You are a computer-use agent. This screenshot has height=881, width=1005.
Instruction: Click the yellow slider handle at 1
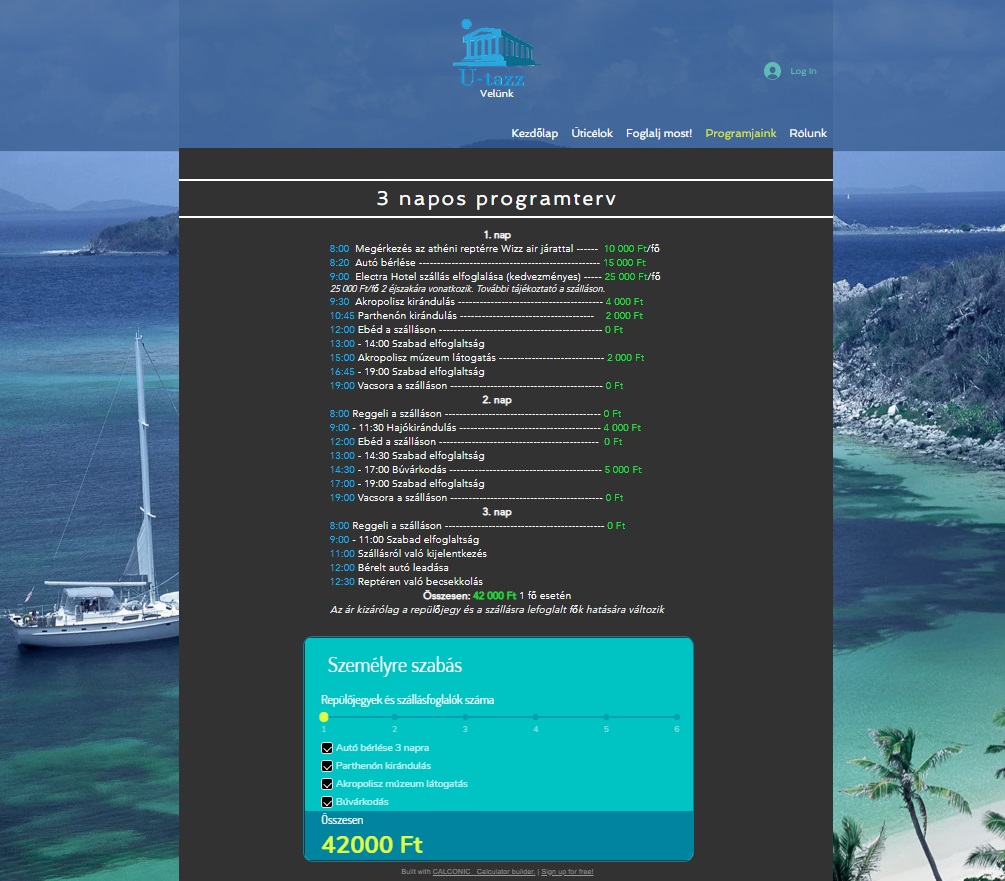pos(324,717)
